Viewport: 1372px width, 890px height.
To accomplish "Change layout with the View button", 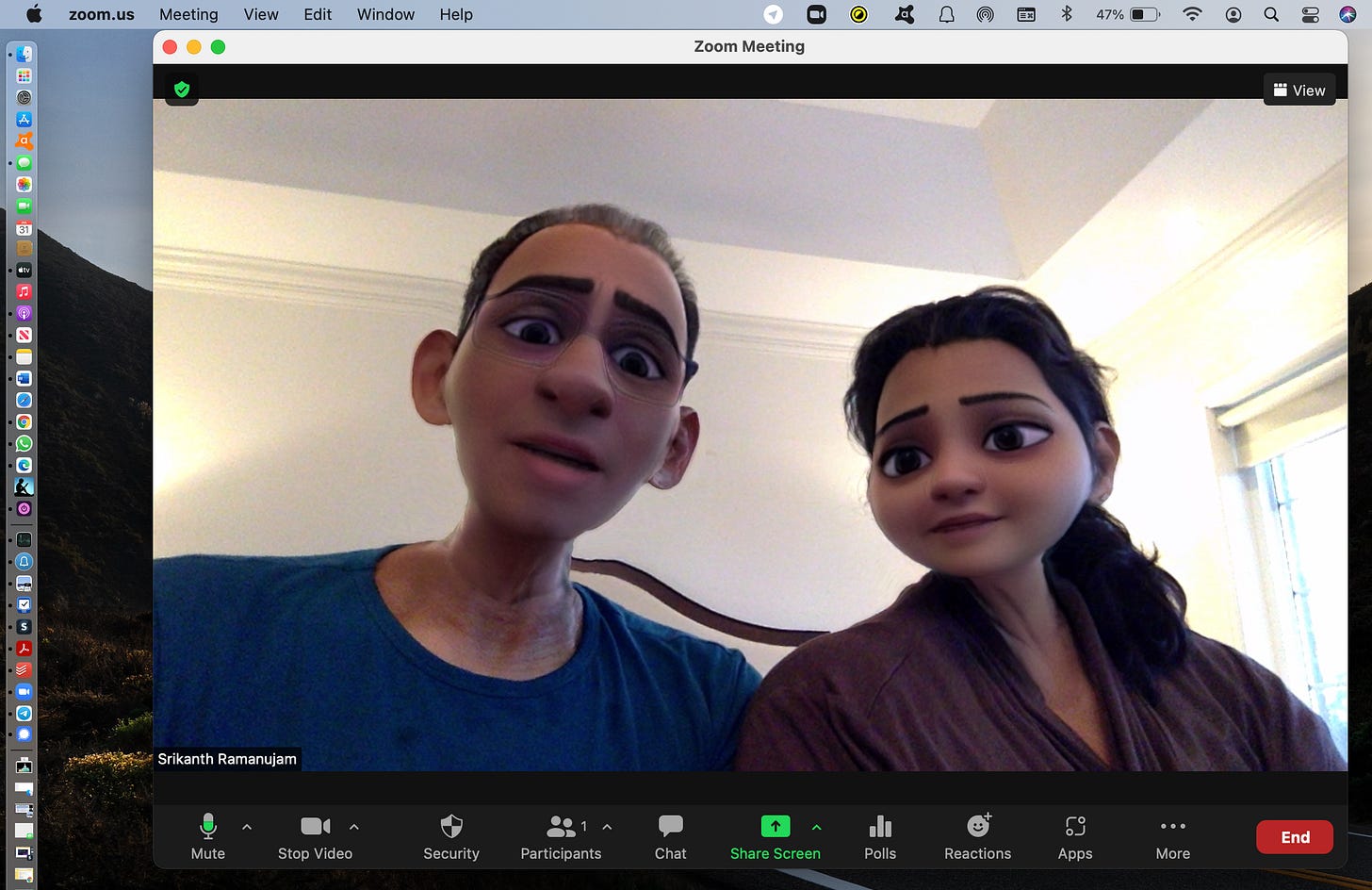I will point(1299,90).
